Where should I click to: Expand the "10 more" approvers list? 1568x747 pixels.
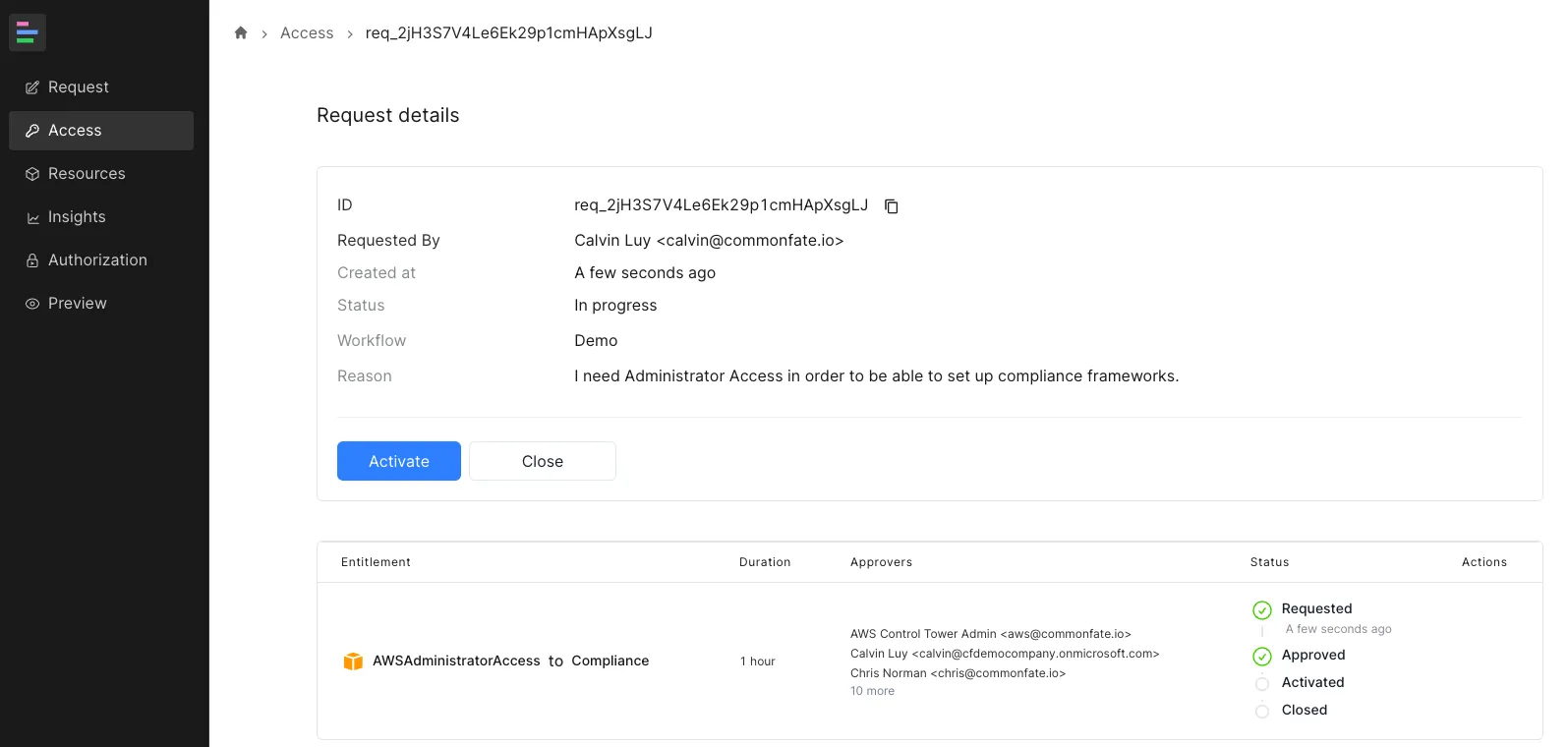pyautogui.click(x=872, y=691)
